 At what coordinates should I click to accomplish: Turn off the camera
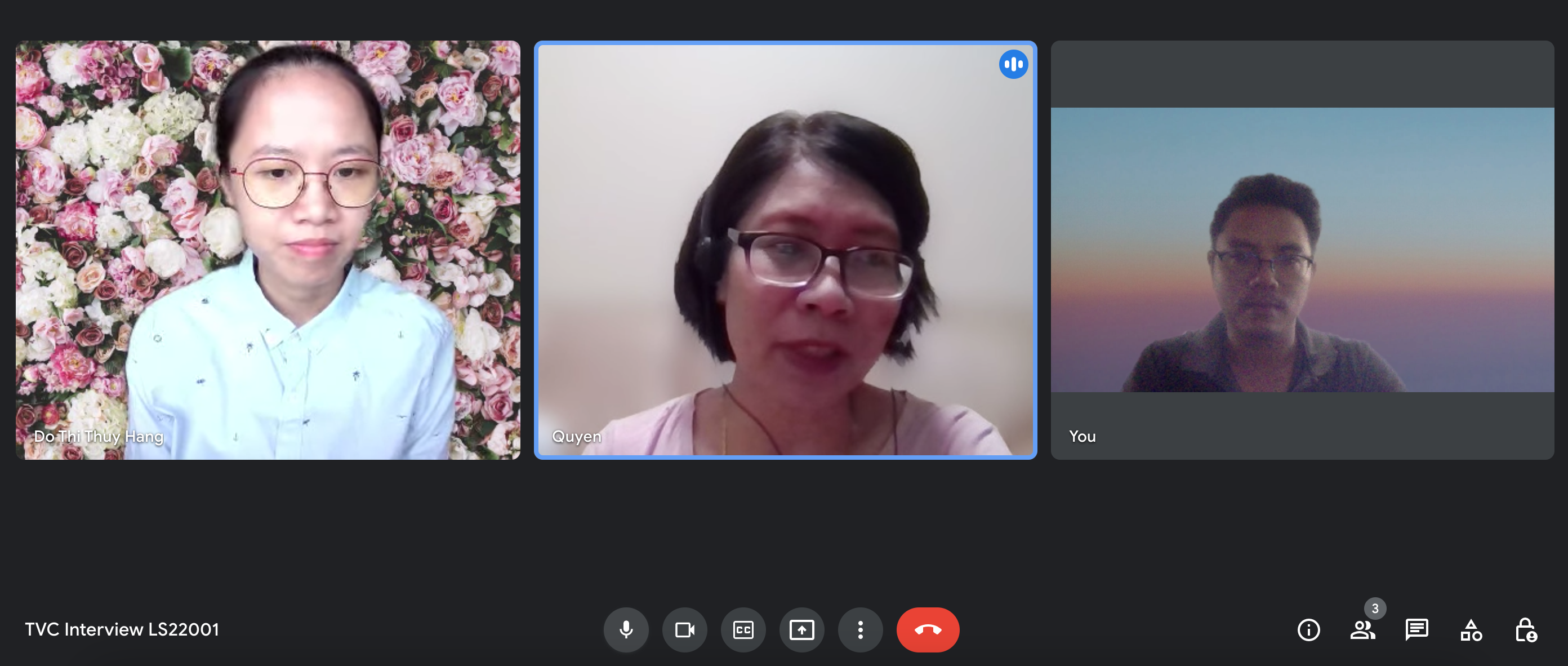coord(685,629)
